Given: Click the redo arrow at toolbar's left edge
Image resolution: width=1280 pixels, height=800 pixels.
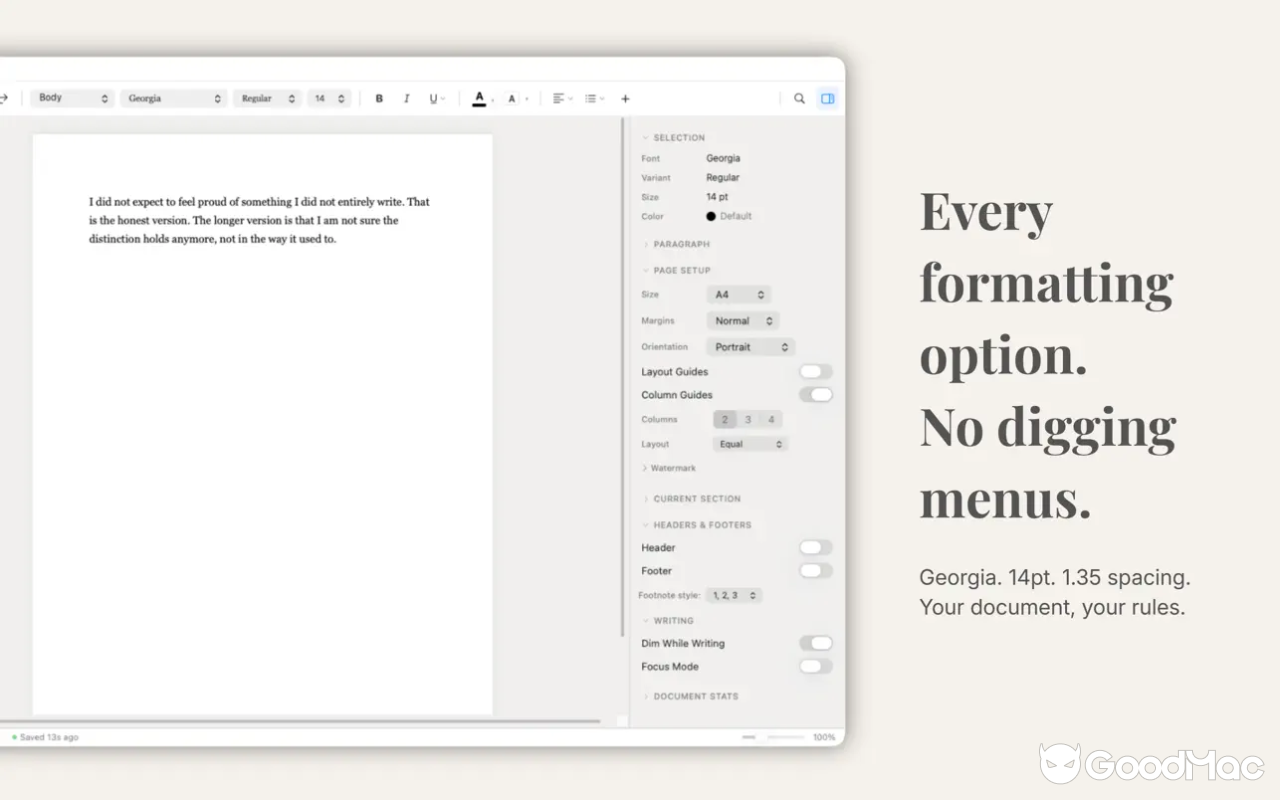Looking at the screenshot, I should (x=3, y=98).
